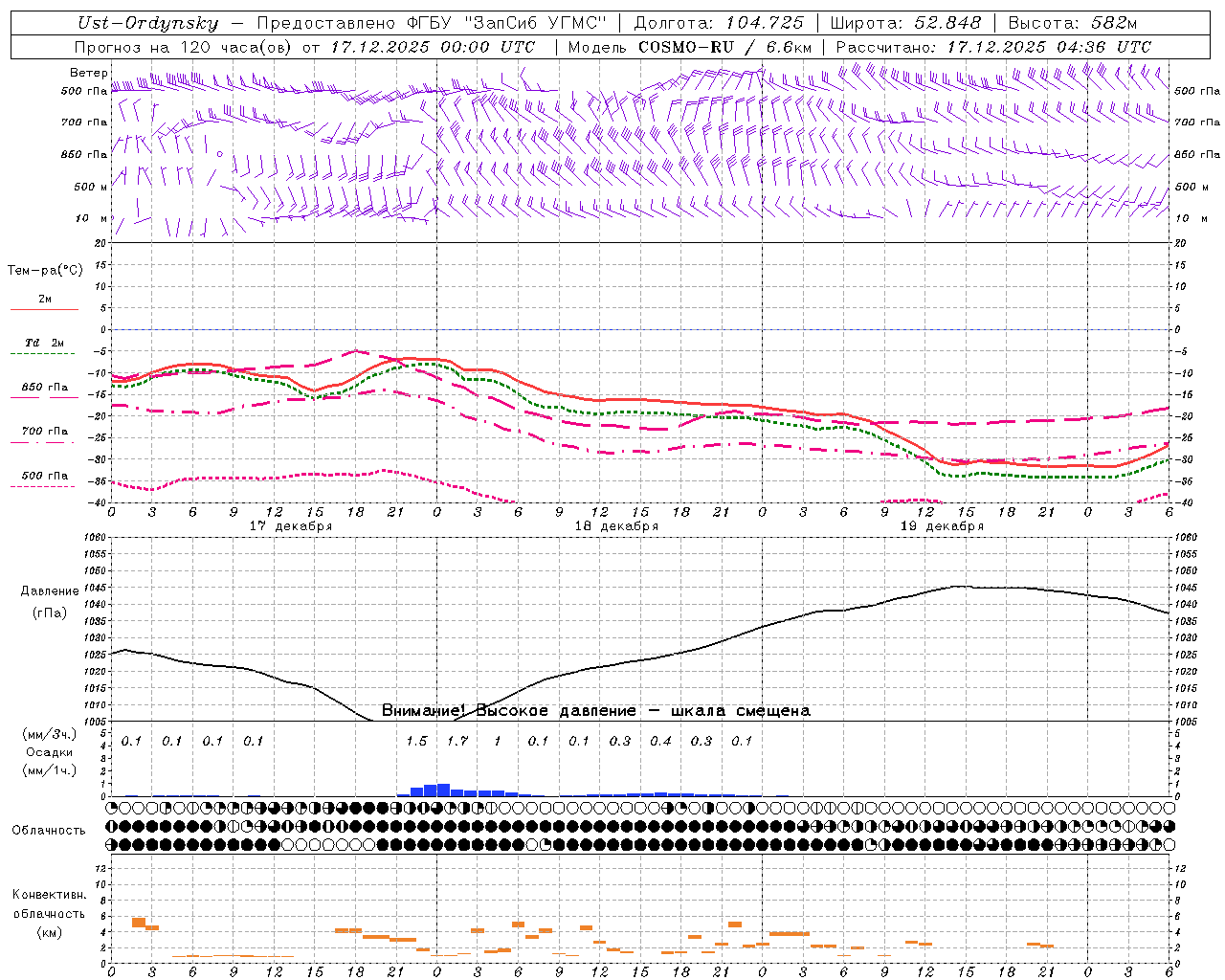Click the Осадки label

click(50, 752)
